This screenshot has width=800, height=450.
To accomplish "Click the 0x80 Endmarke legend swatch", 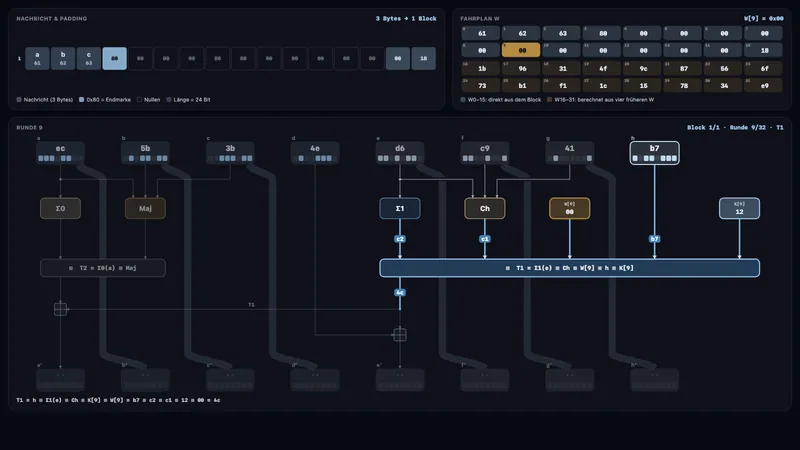I will [x=81, y=99].
